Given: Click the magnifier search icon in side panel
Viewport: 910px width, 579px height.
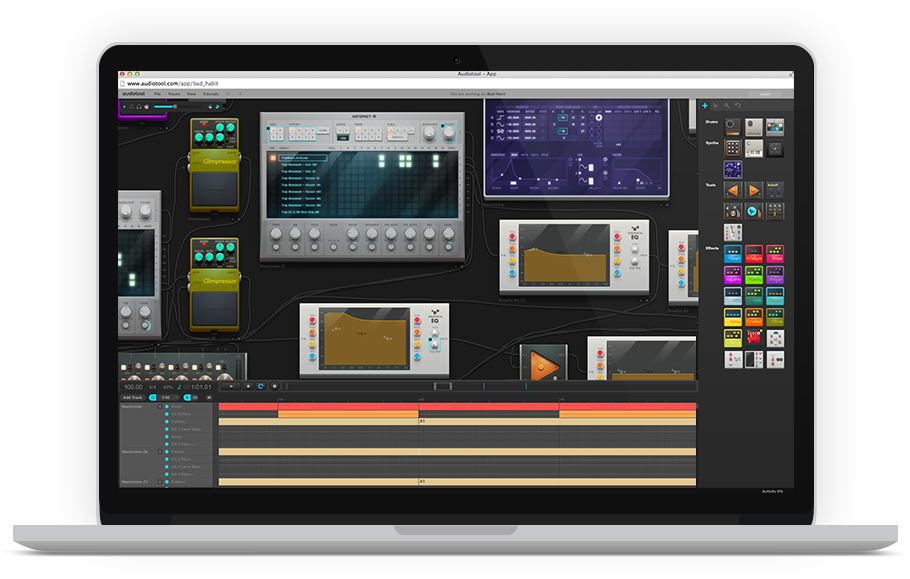Looking at the screenshot, I should click(727, 105).
